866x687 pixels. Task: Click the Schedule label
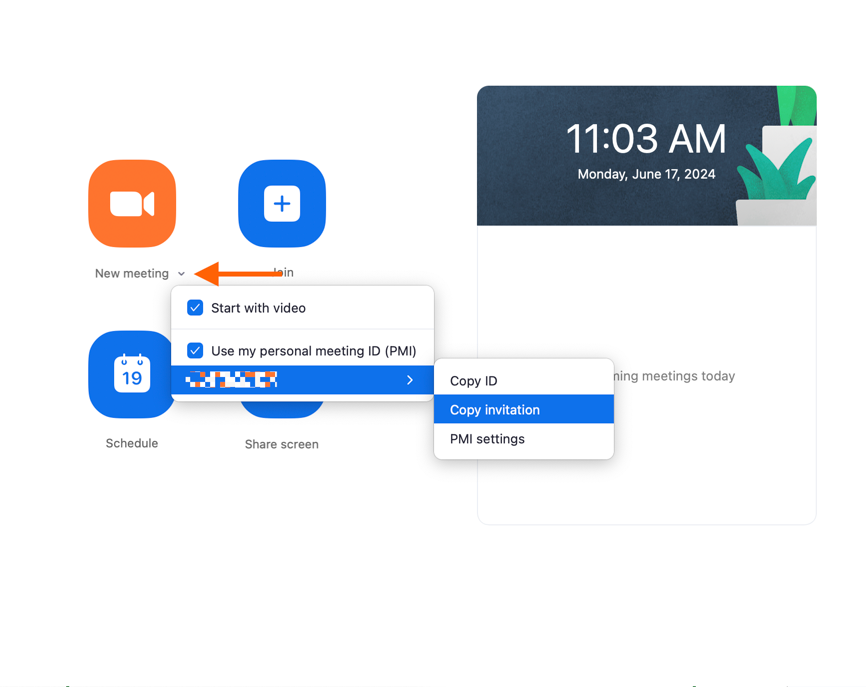[x=132, y=443]
